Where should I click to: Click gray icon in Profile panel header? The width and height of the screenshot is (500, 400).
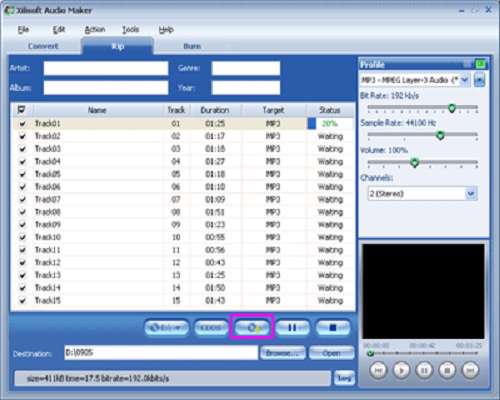click(468, 63)
